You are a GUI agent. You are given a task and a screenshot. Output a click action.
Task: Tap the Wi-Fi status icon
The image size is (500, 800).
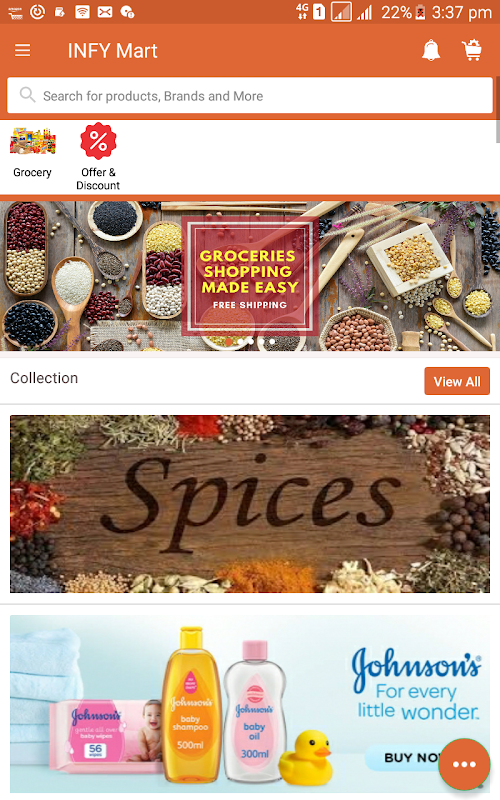click(x=83, y=12)
